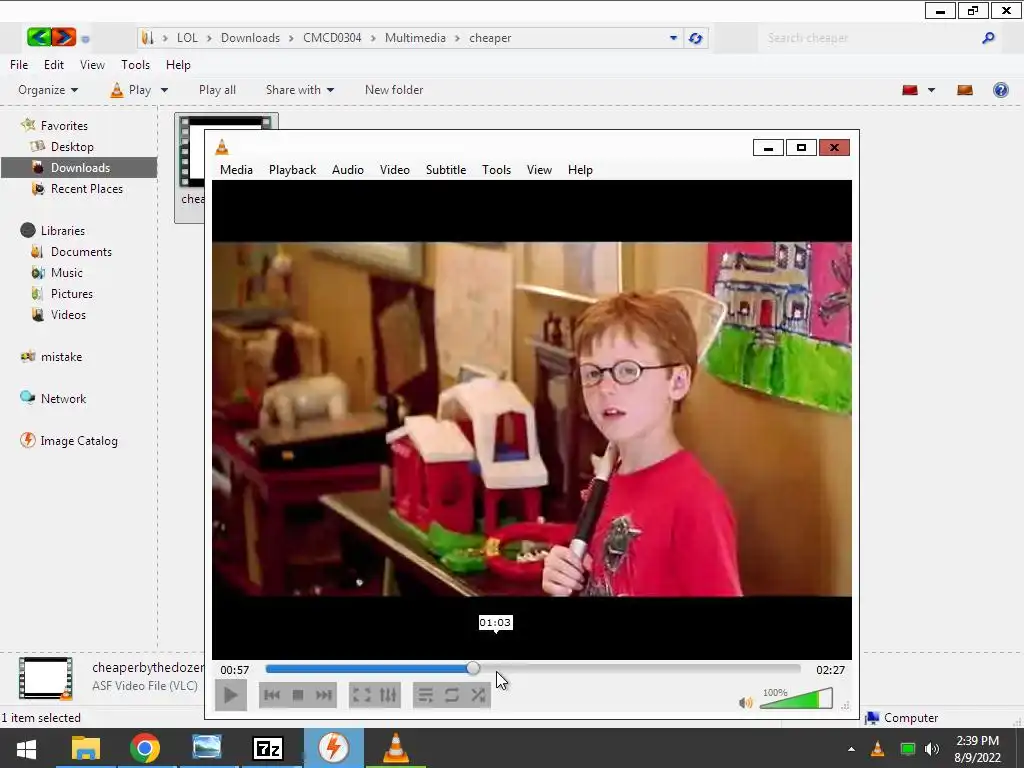Screen dimensions: 1024x768
Task: Open recent locations dropdown beside nav arrows
Action: (85, 39)
